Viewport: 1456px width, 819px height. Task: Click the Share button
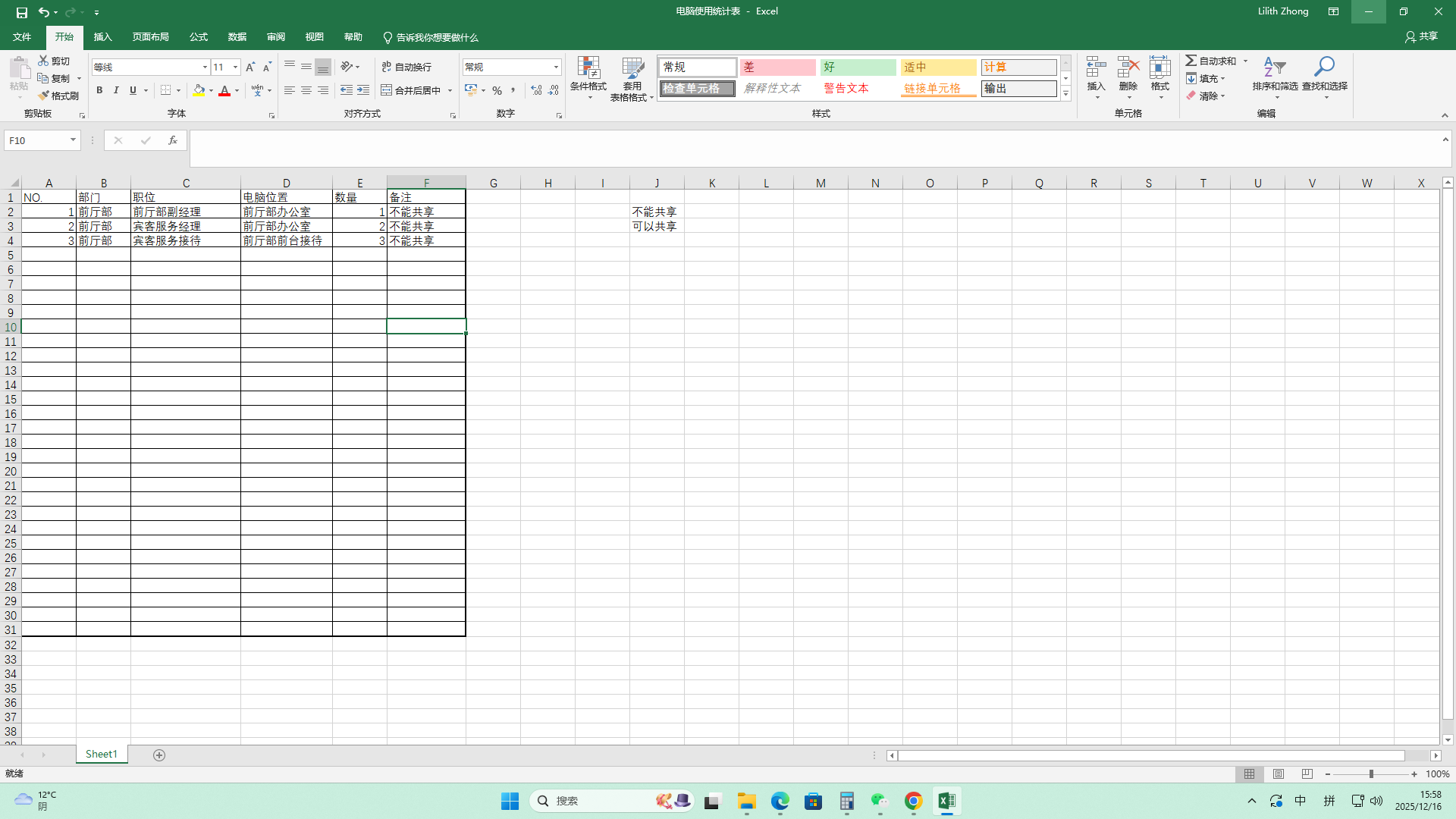(x=1421, y=36)
